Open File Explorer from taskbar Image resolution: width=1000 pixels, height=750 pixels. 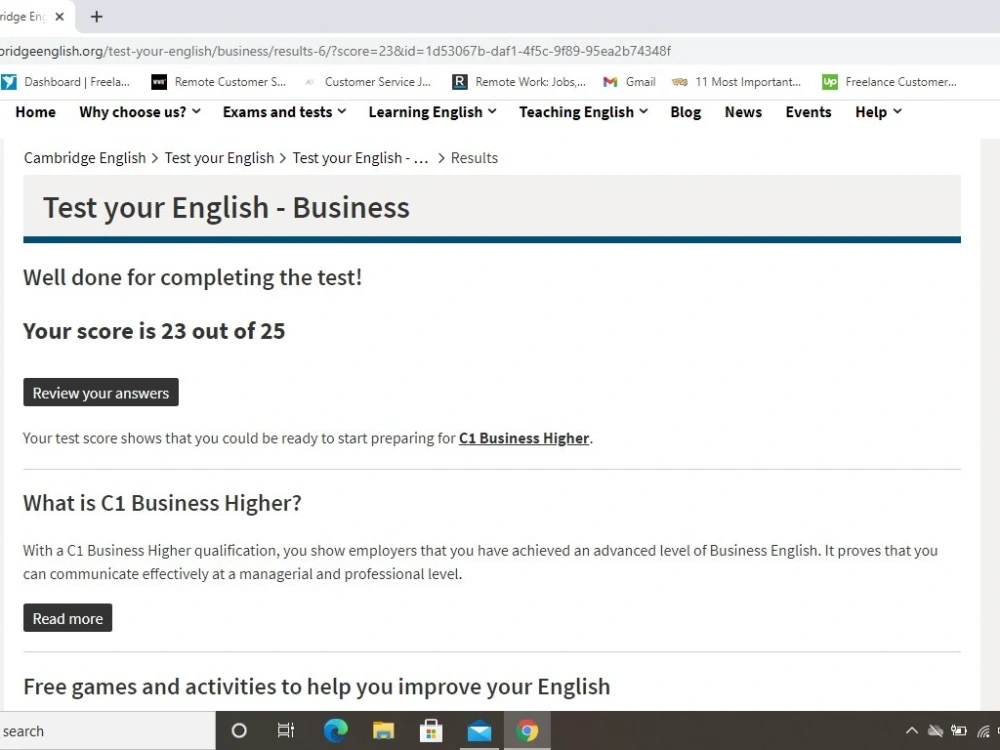(383, 731)
